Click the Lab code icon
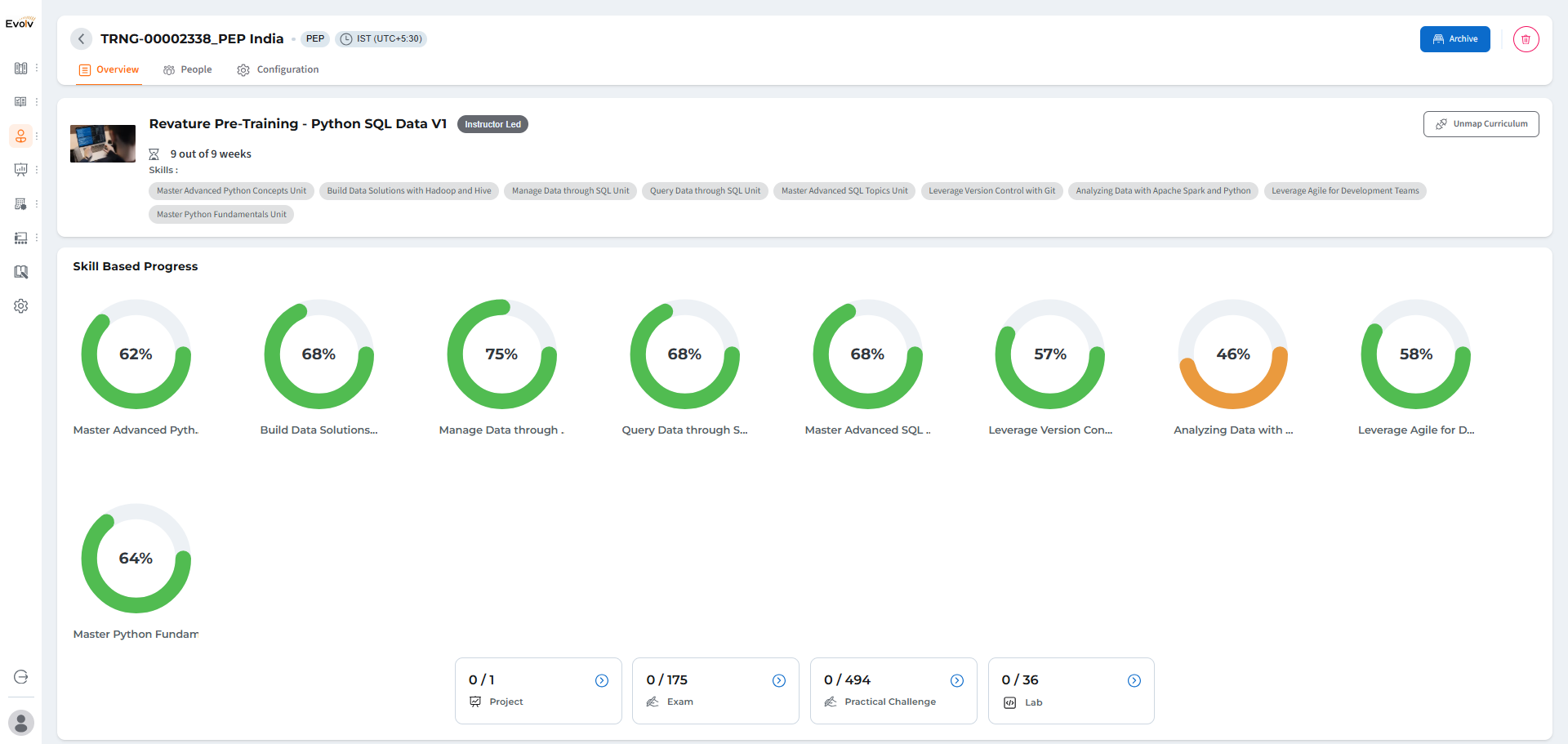Image resolution: width=1568 pixels, height=744 pixels. click(x=1010, y=702)
